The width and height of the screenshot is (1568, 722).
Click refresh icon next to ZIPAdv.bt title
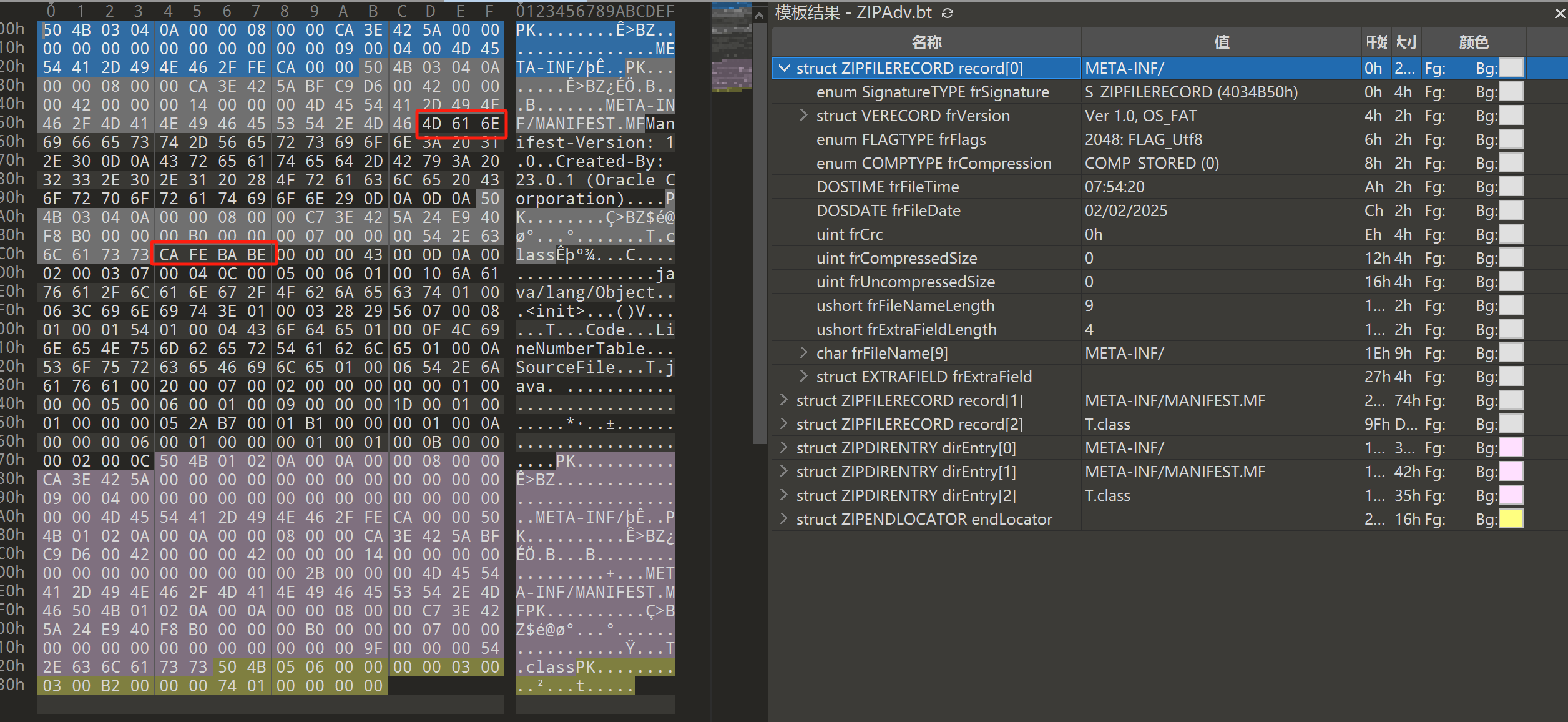[948, 13]
